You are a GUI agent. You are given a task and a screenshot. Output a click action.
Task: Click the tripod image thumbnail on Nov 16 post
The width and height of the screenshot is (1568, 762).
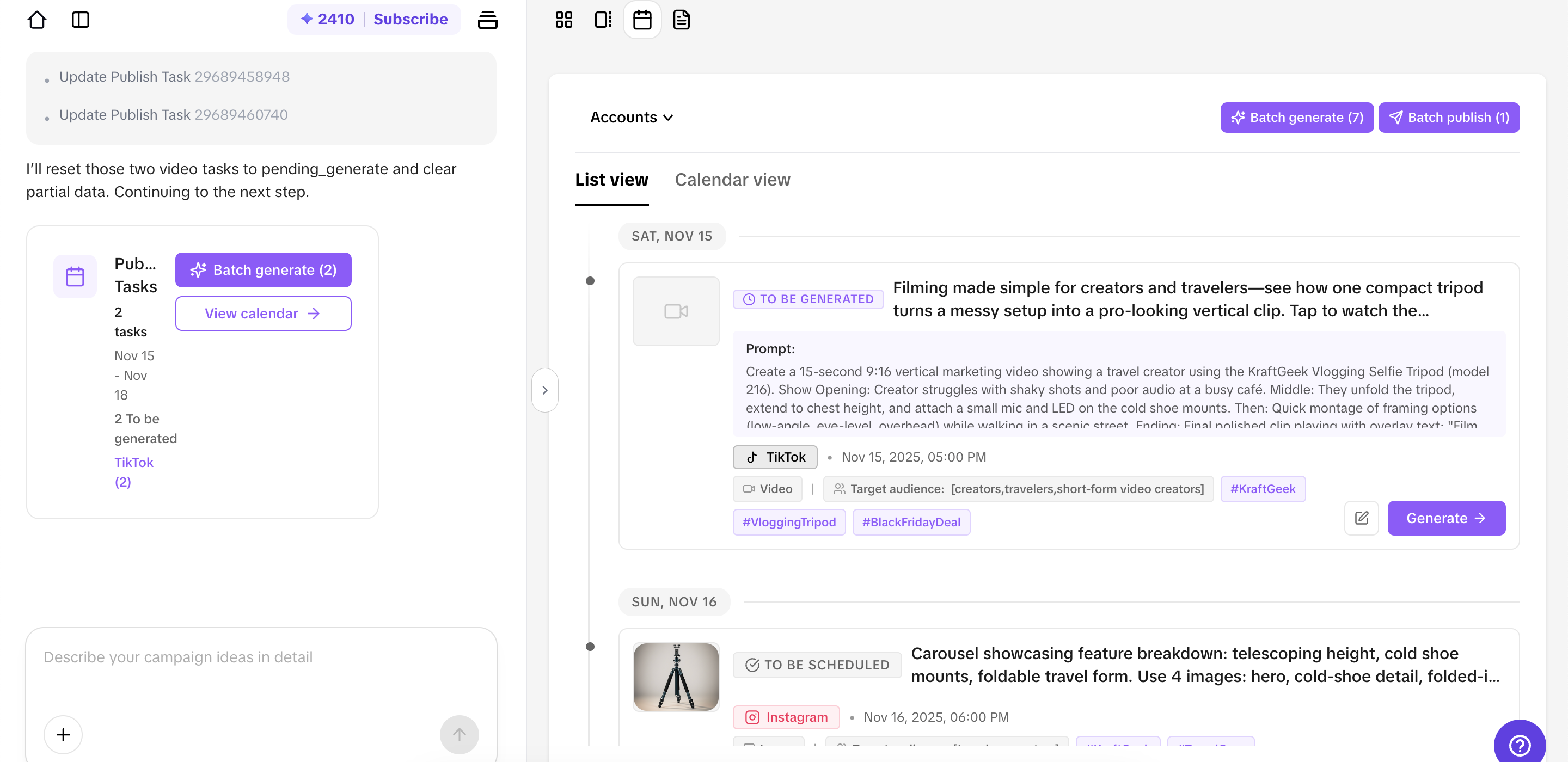676,676
